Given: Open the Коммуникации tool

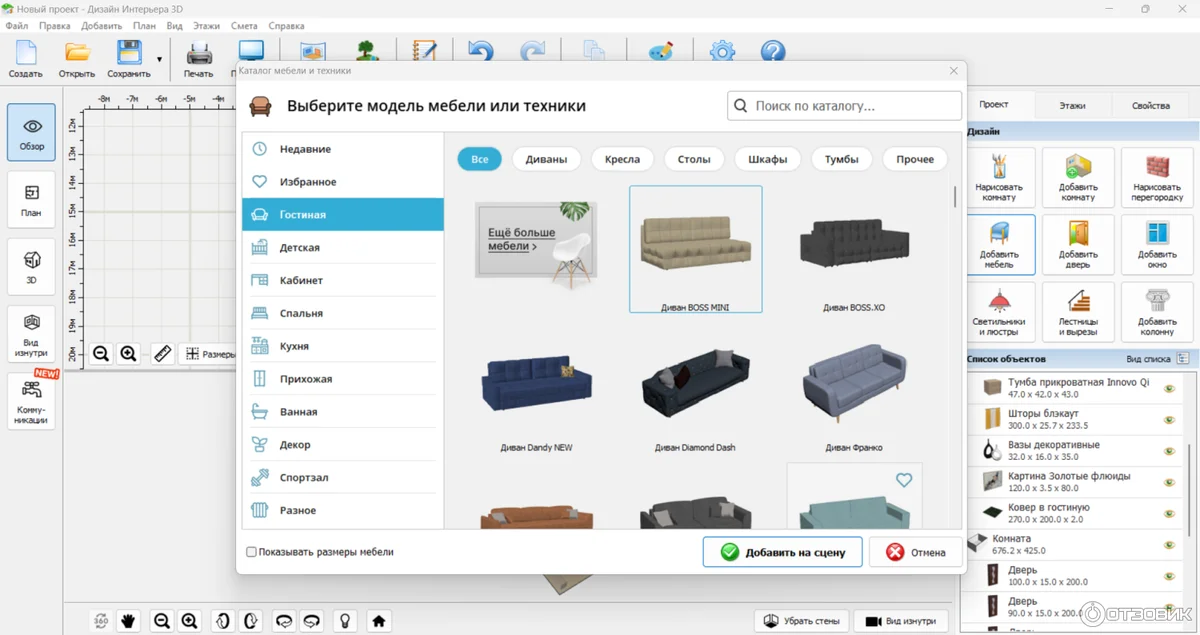Looking at the screenshot, I should click(32, 401).
